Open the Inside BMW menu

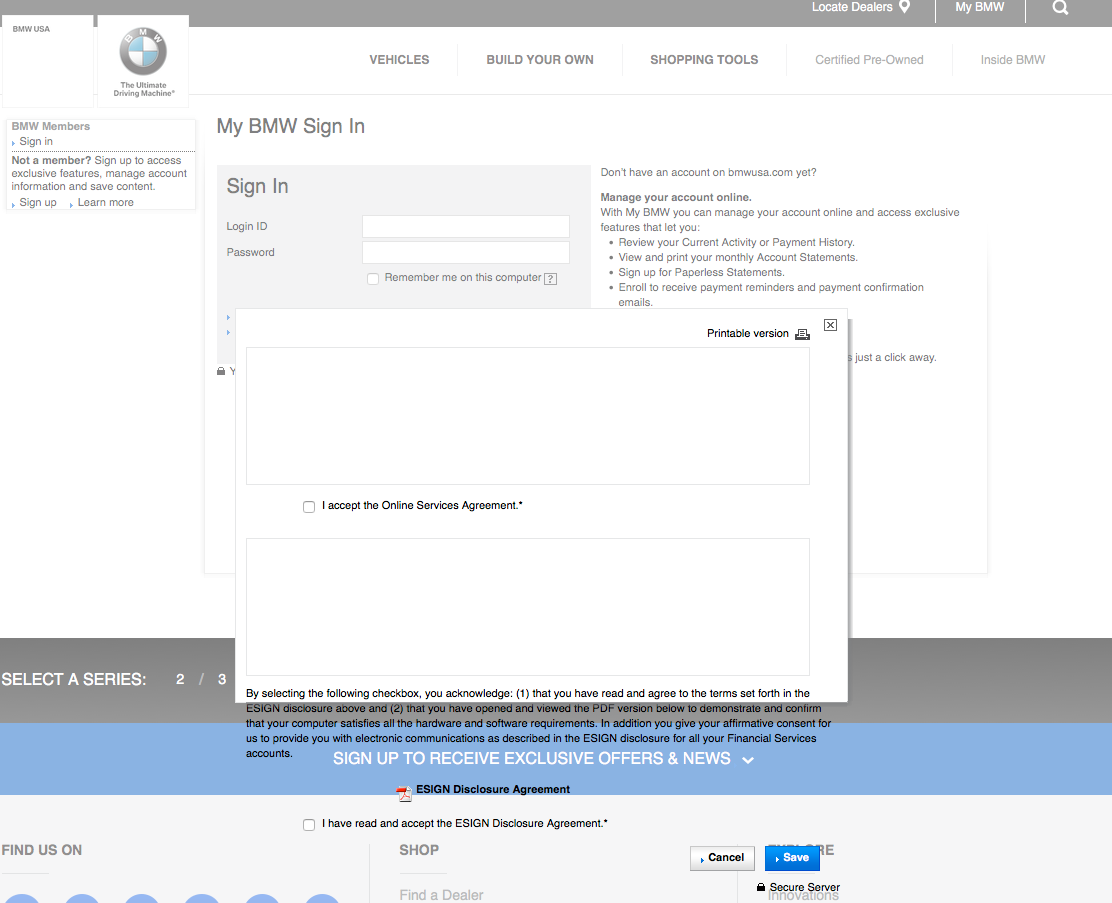pos(1013,60)
